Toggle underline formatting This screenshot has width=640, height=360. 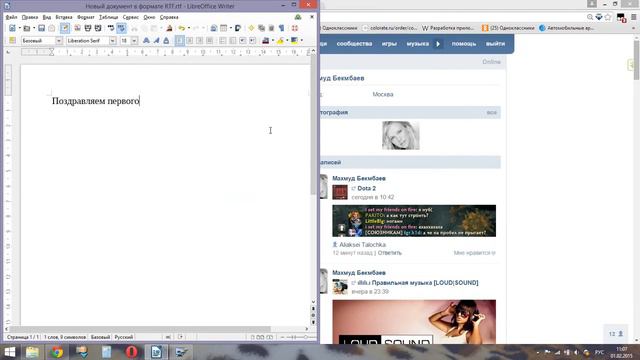[166, 40]
